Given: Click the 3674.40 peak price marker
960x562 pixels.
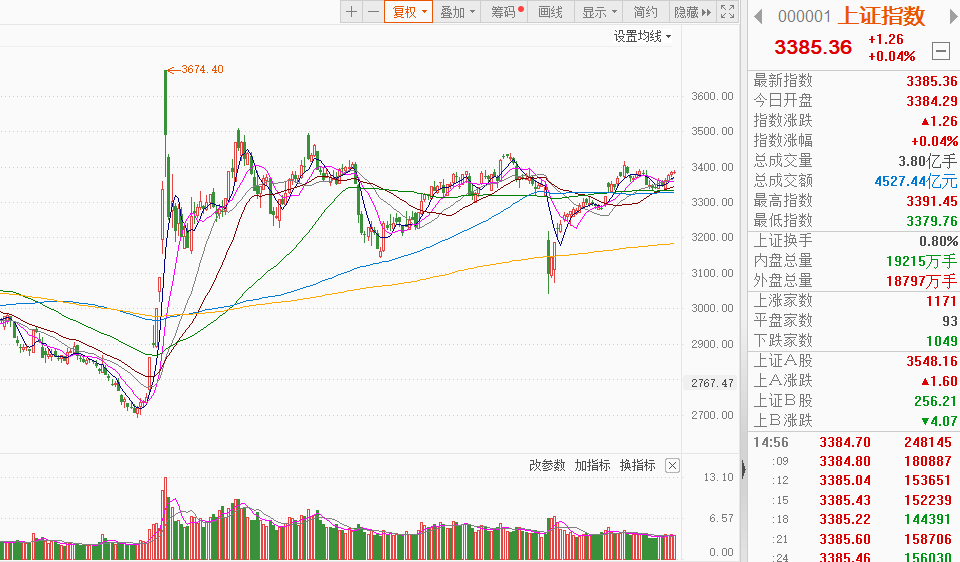Looking at the screenshot, I should pyautogui.click(x=201, y=69).
